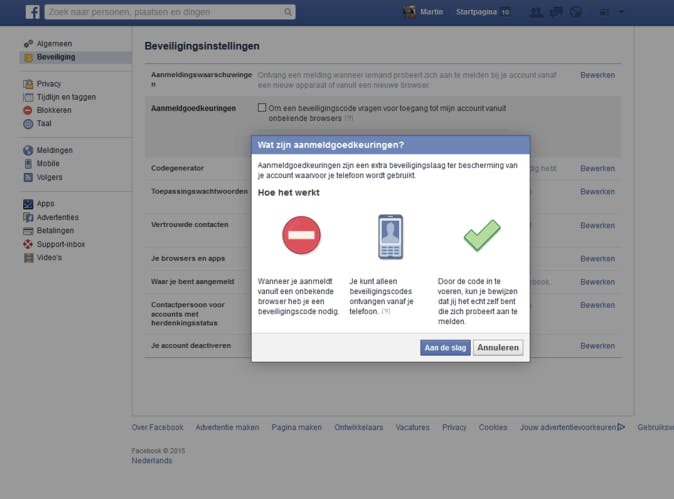Click Bewerken for Je browsers en apps
Screen dimensions: 674x499
pyautogui.click(x=597, y=259)
